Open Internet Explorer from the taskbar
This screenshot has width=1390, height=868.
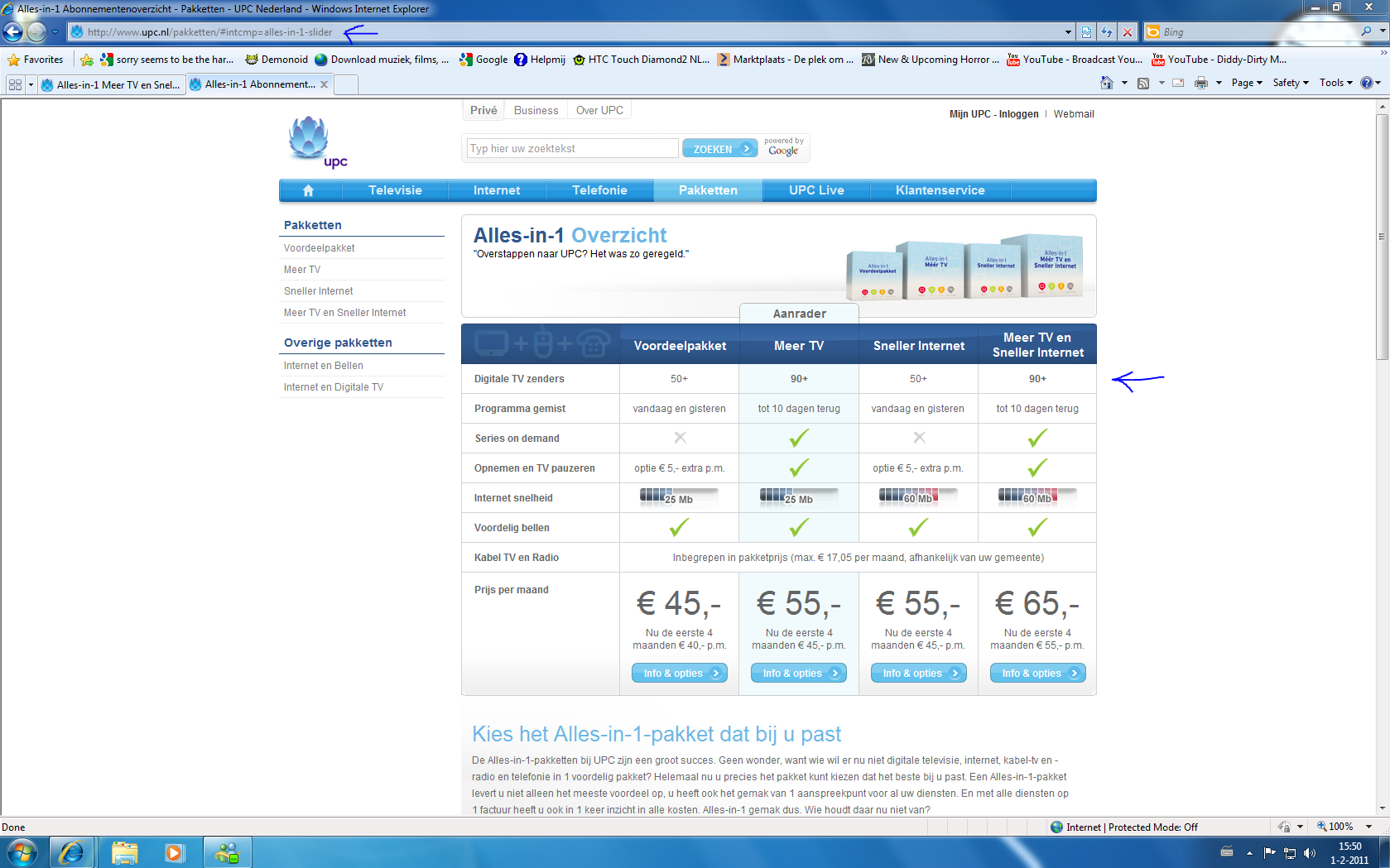[x=72, y=852]
